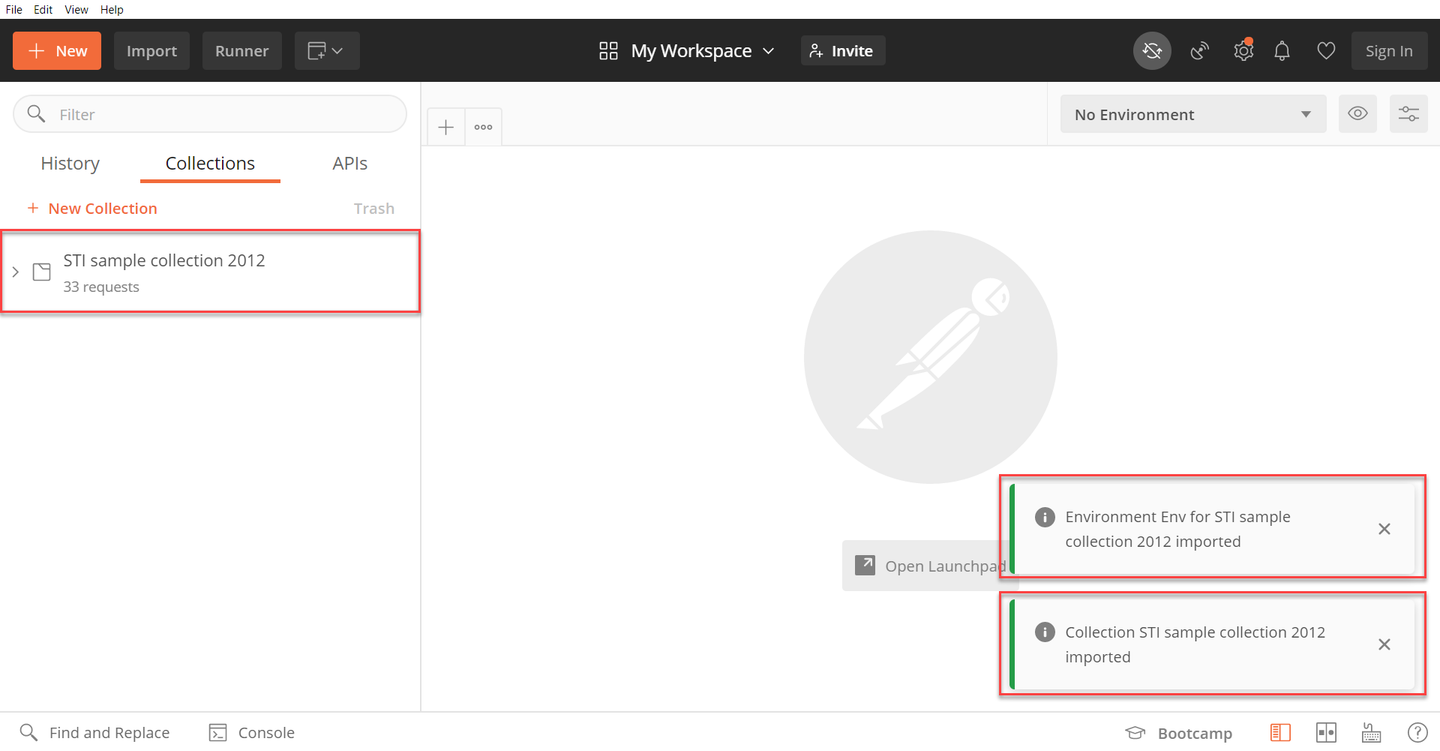This screenshot has height=751, width=1440.
Task: Select the STI sample collection 2012 folder icon
Action: coord(41,272)
